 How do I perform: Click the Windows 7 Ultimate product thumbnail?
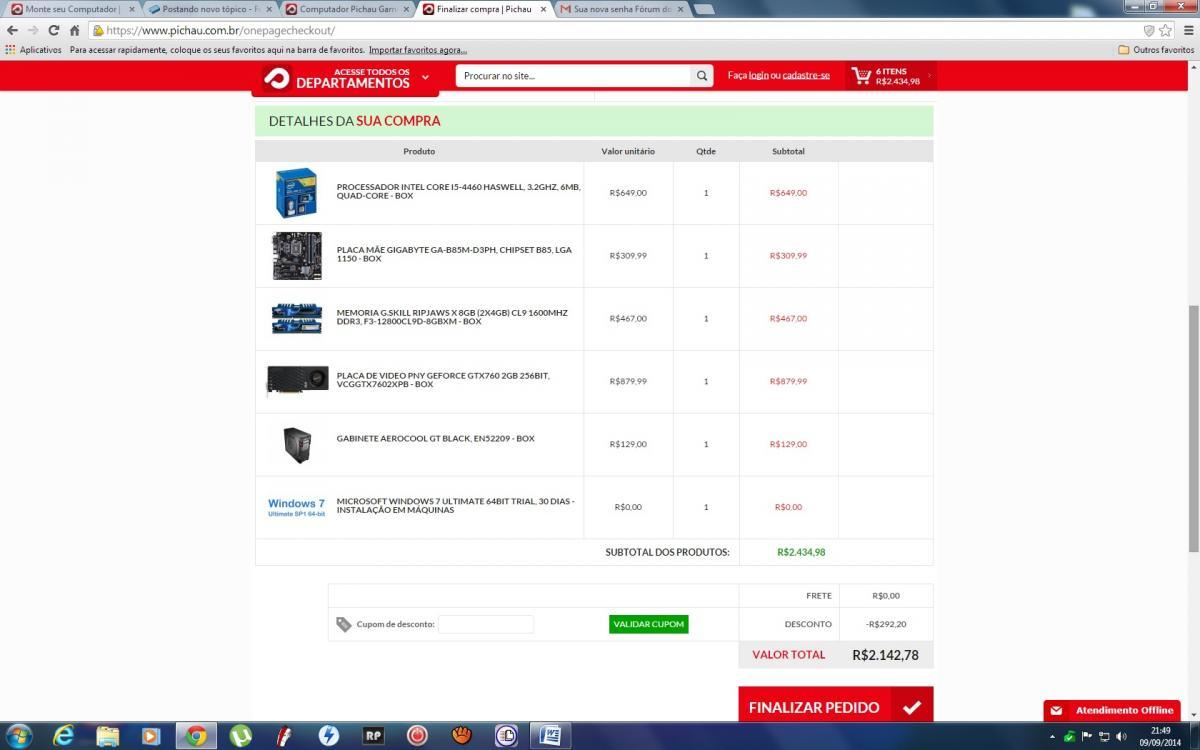296,507
